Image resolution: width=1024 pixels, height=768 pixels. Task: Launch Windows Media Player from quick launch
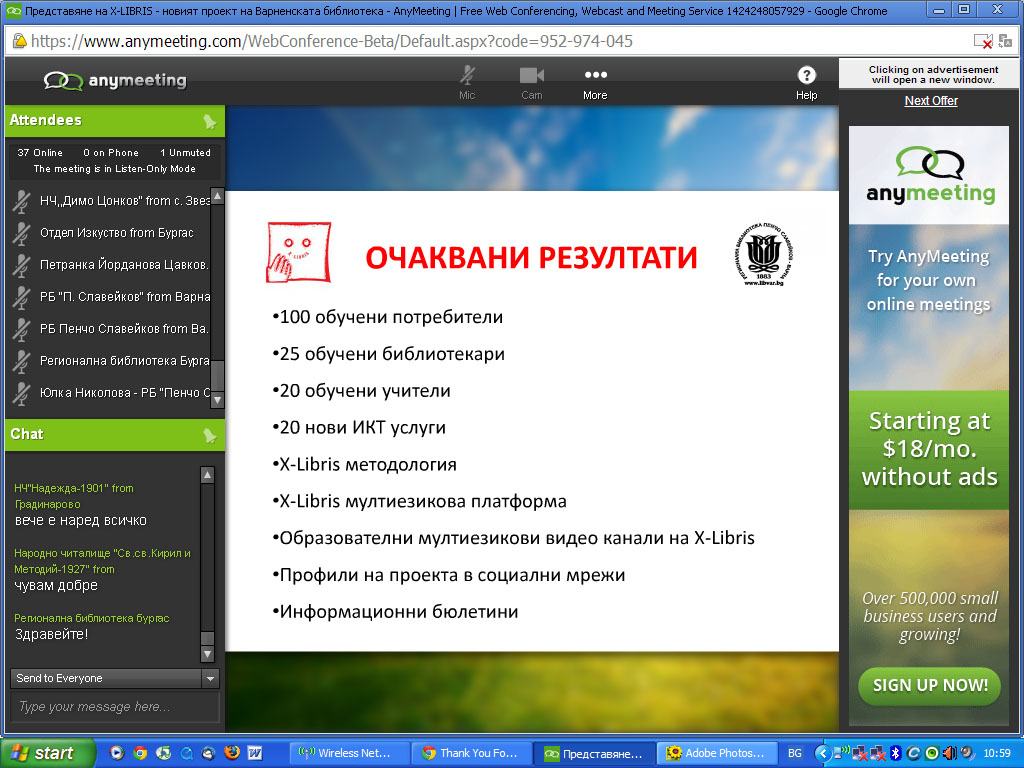click(116, 753)
